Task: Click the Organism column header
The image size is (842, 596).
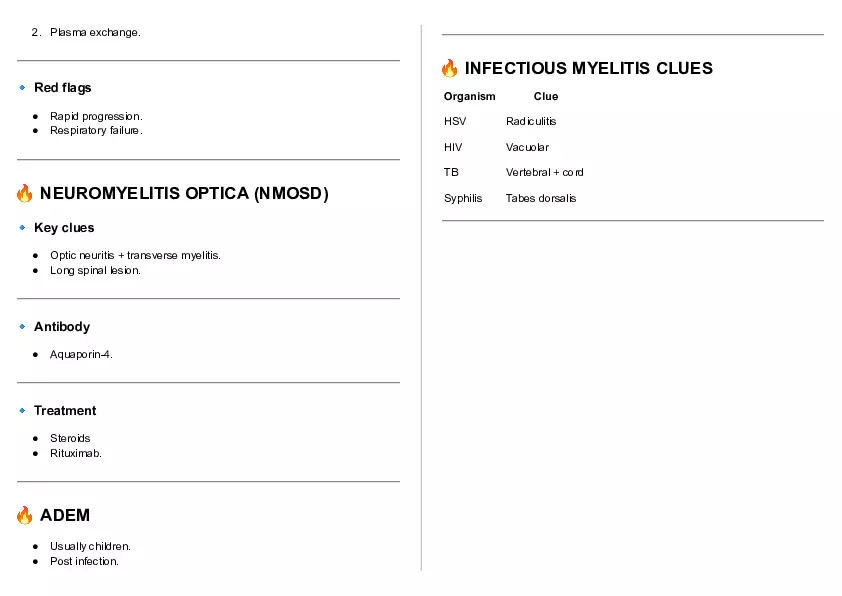Action: (469, 97)
